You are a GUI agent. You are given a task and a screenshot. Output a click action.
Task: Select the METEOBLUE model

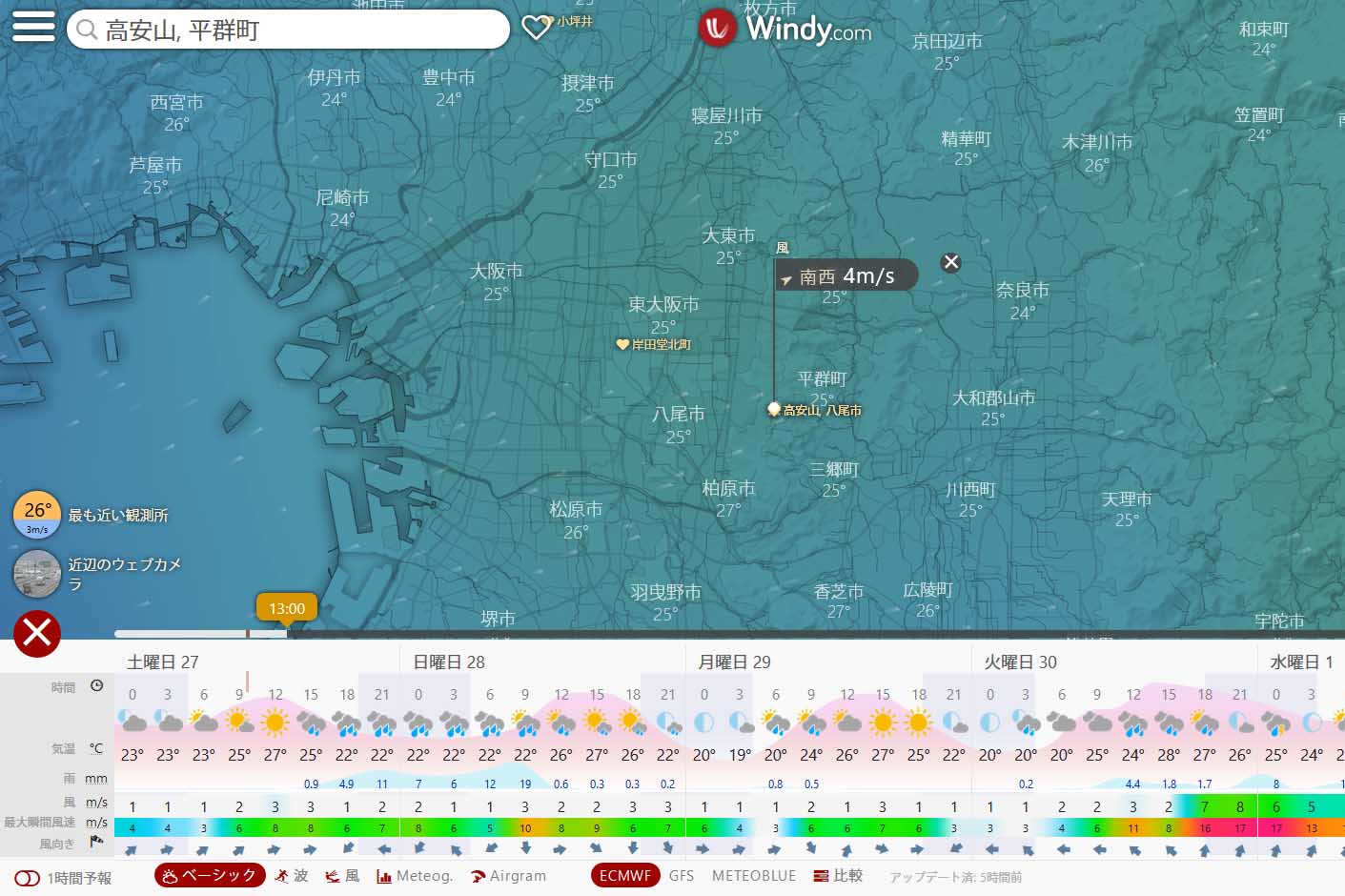[x=754, y=875]
